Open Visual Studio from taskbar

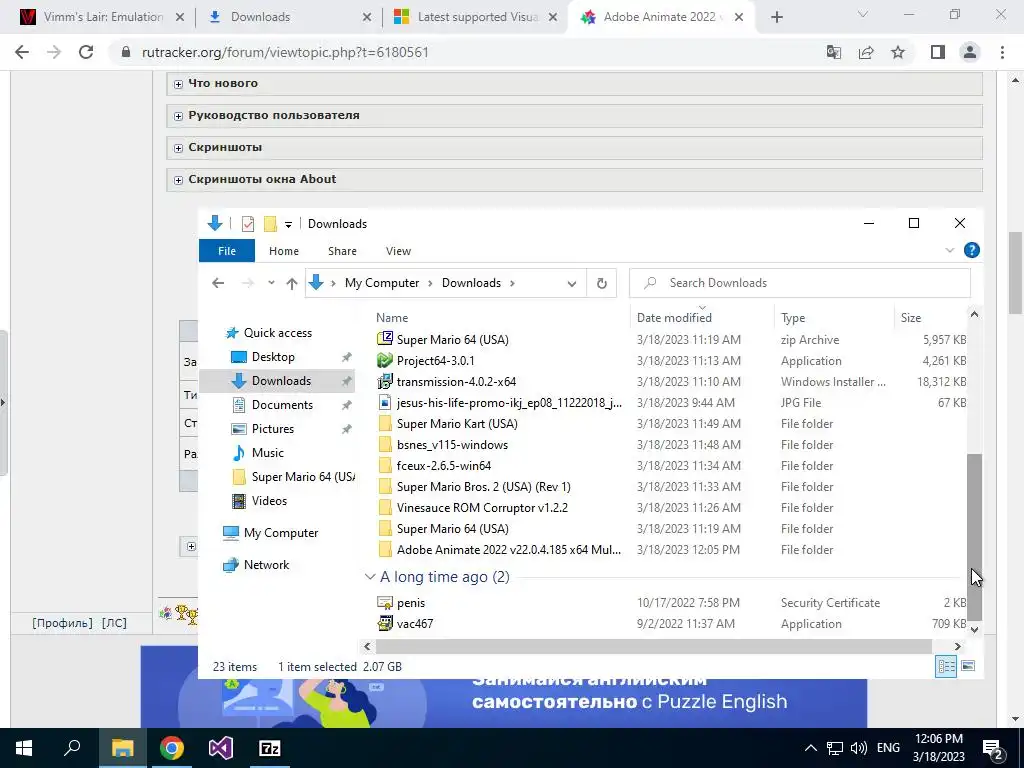coord(221,748)
